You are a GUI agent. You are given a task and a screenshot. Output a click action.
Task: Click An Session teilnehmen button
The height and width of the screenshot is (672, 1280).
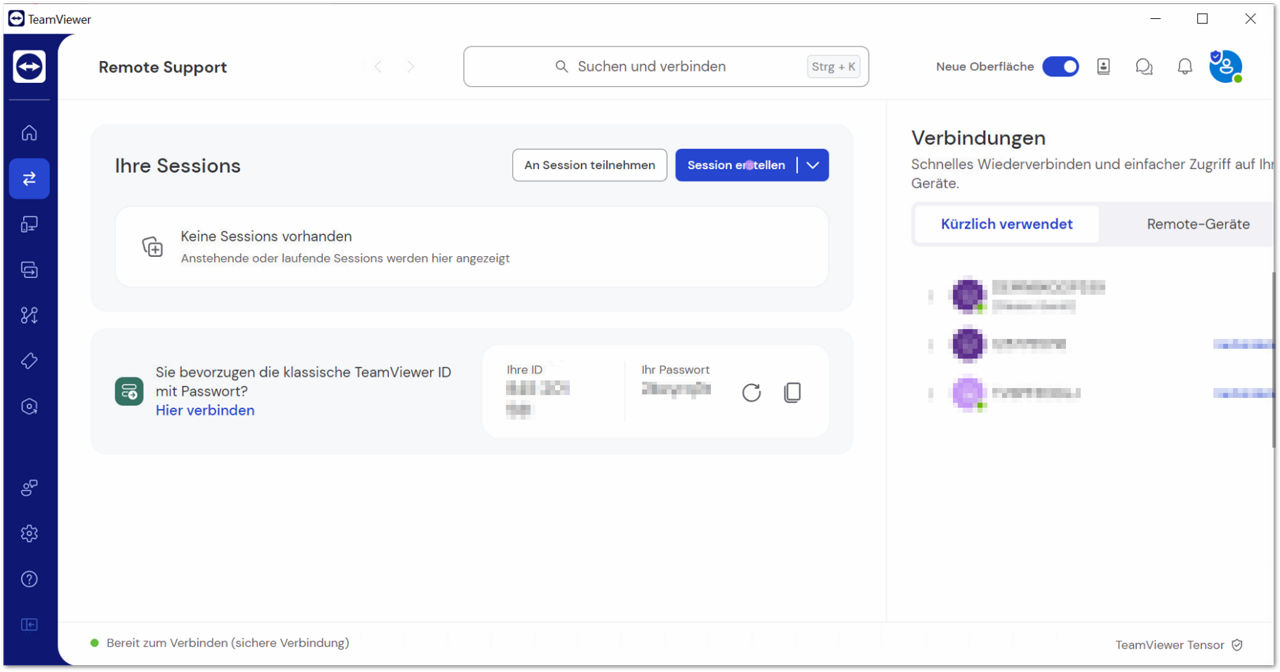[x=590, y=165]
